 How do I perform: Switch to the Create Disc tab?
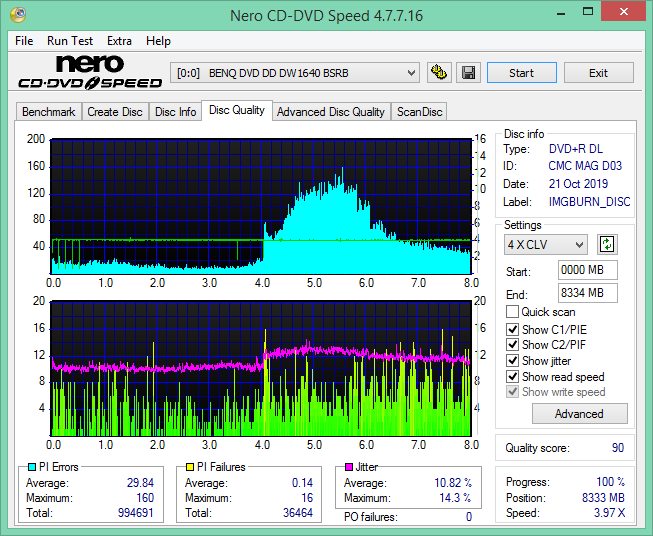(115, 112)
